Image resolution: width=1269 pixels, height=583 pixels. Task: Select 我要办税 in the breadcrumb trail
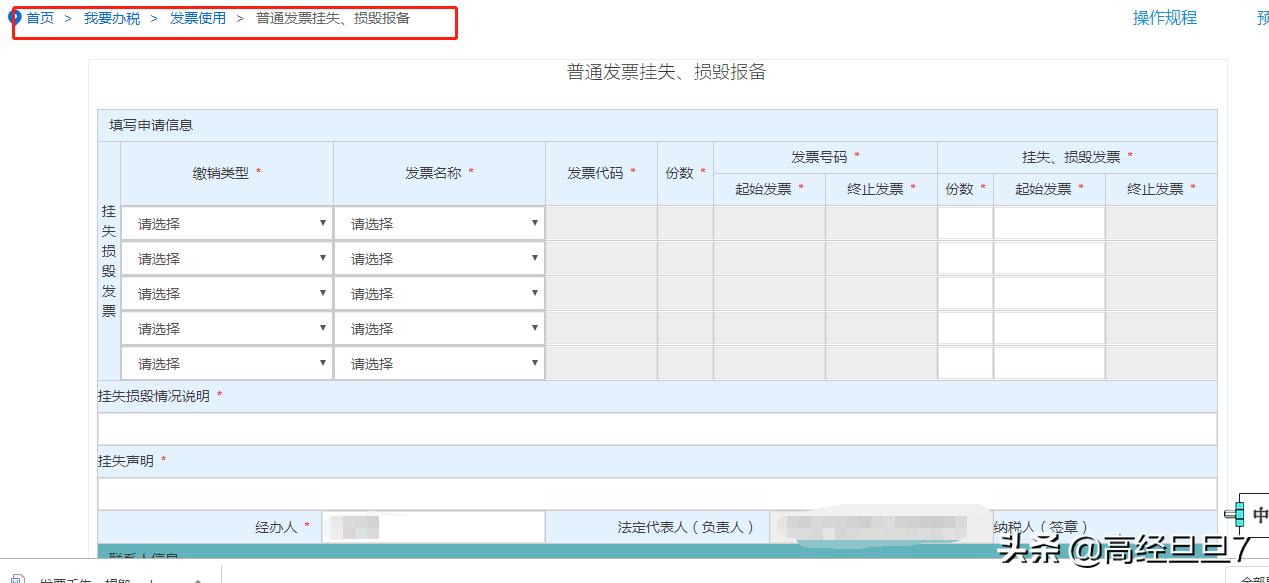tap(112, 17)
